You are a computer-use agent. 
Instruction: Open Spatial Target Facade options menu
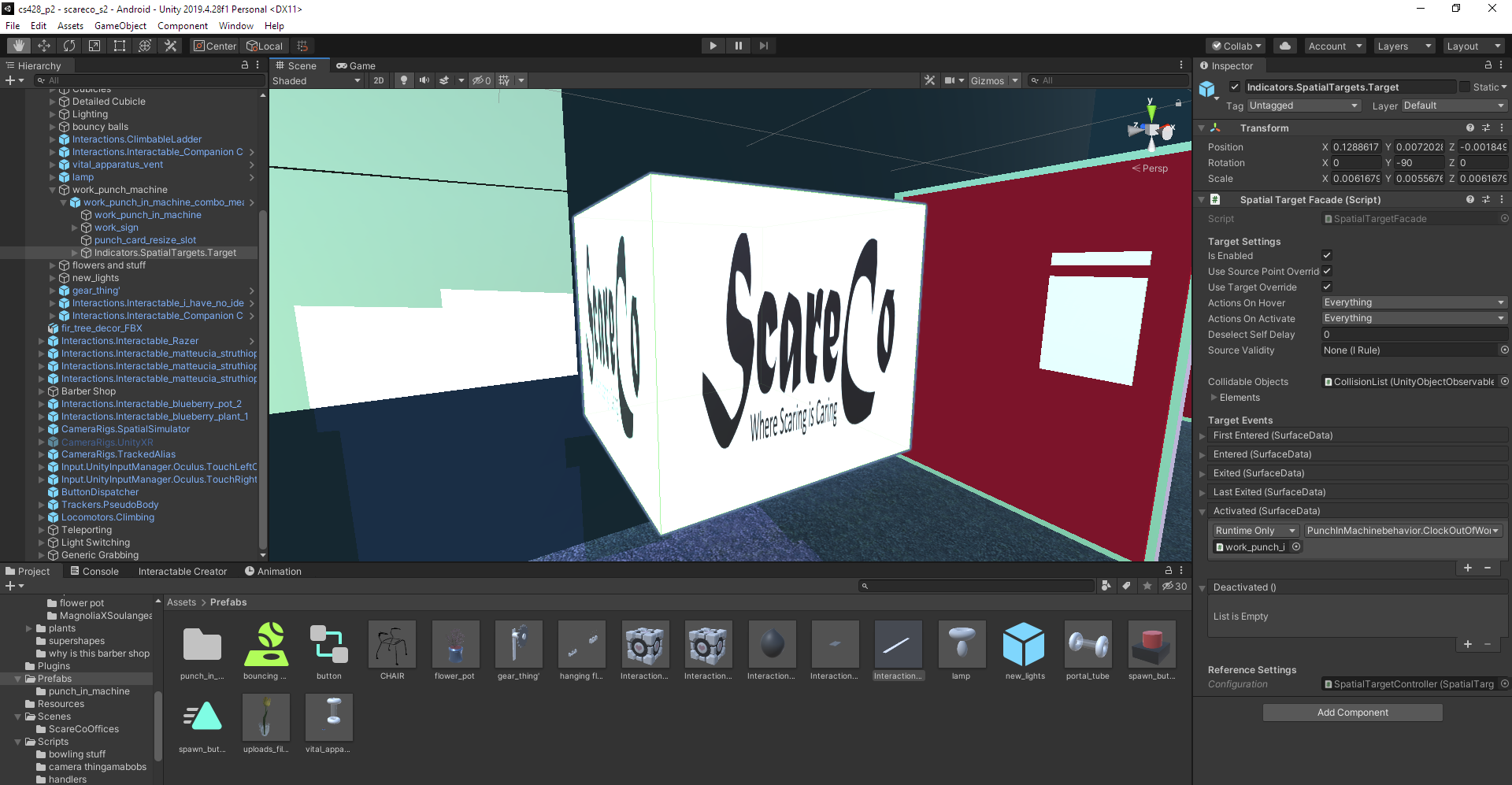click(1502, 199)
